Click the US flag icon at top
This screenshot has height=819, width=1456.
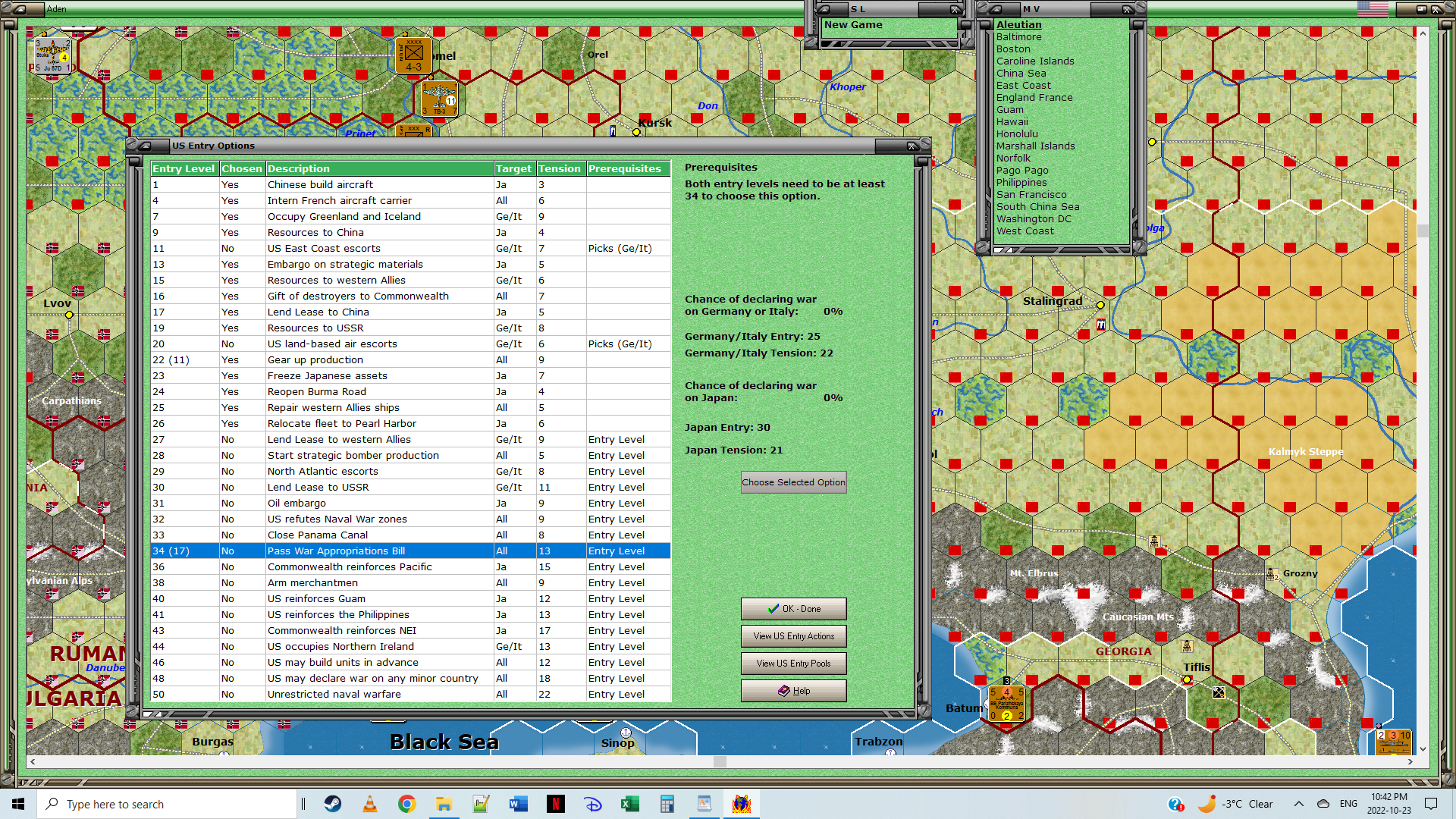click(1373, 9)
